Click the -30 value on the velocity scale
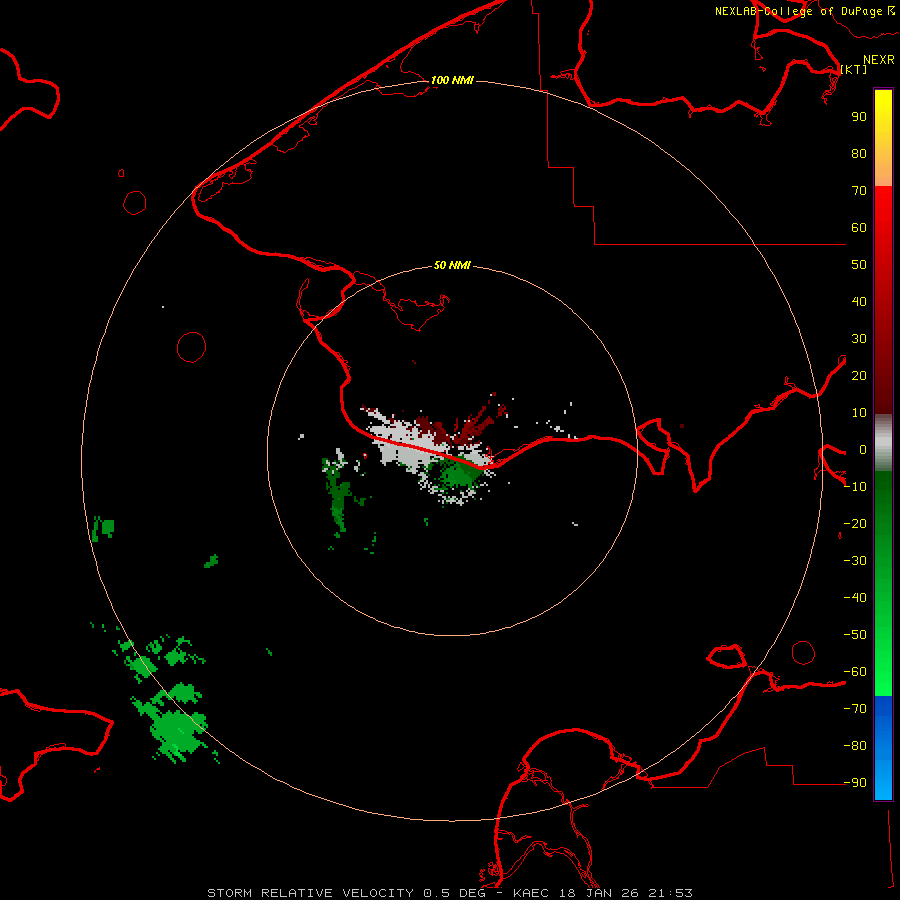The width and height of the screenshot is (900, 900). coord(855,561)
